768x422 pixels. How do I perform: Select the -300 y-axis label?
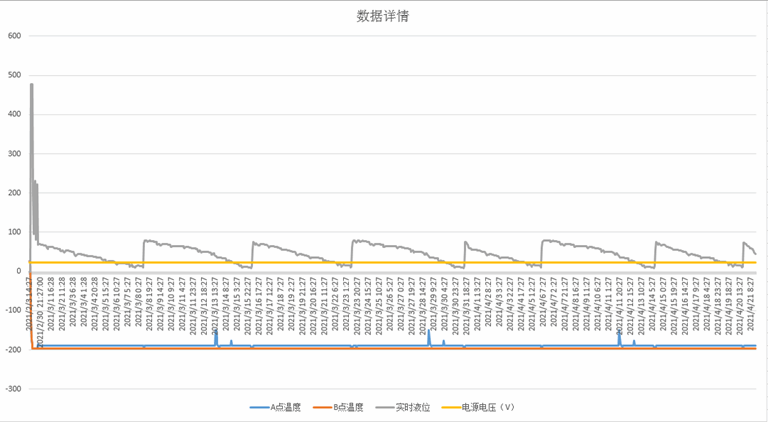coord(13,389)
